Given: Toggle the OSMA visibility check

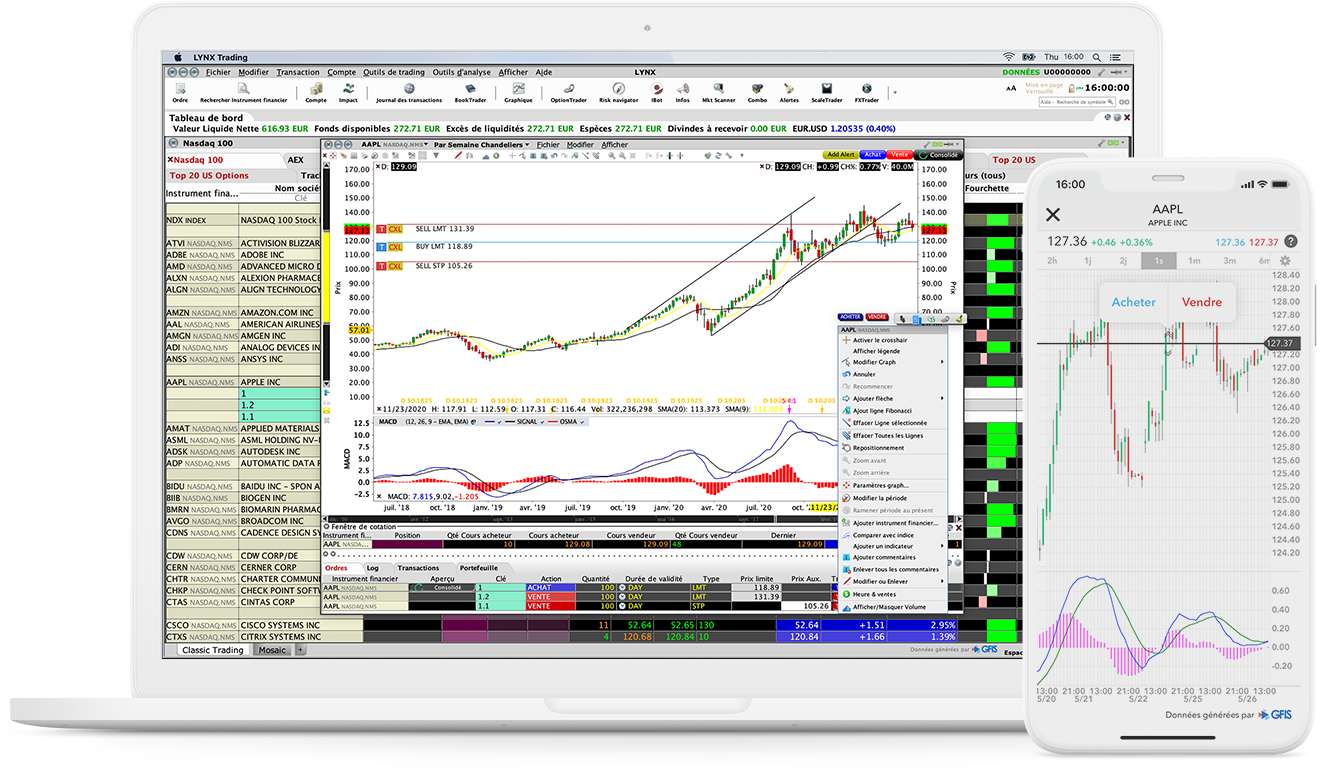Looking at the screenshot, I should coord(583,422).
